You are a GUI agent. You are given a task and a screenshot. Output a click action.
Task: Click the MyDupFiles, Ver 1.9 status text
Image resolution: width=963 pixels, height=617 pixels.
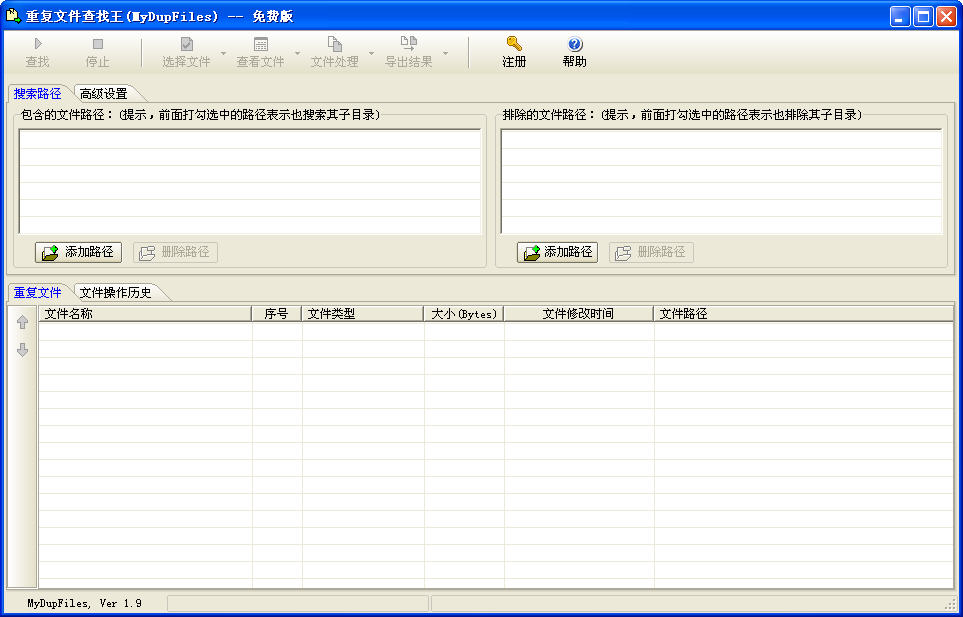click(x=84, y=603)
